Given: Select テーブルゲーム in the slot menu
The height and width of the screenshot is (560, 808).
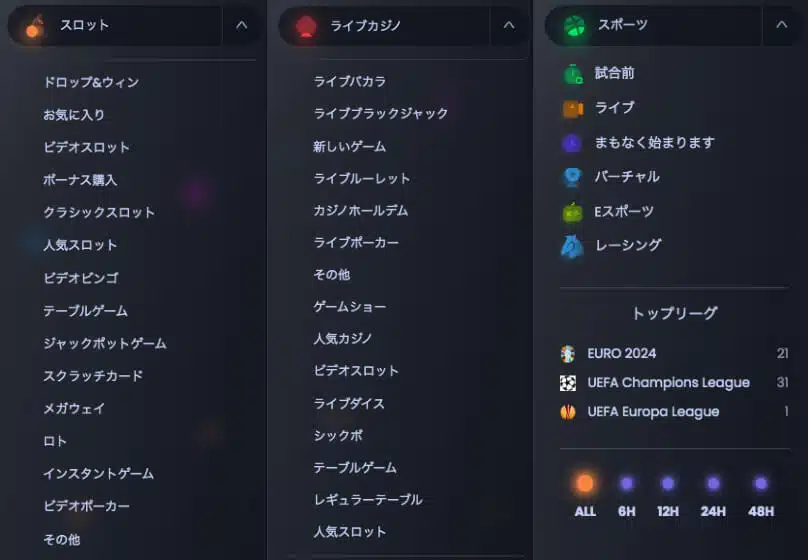Looking at the screenshot, I should 86,311.
